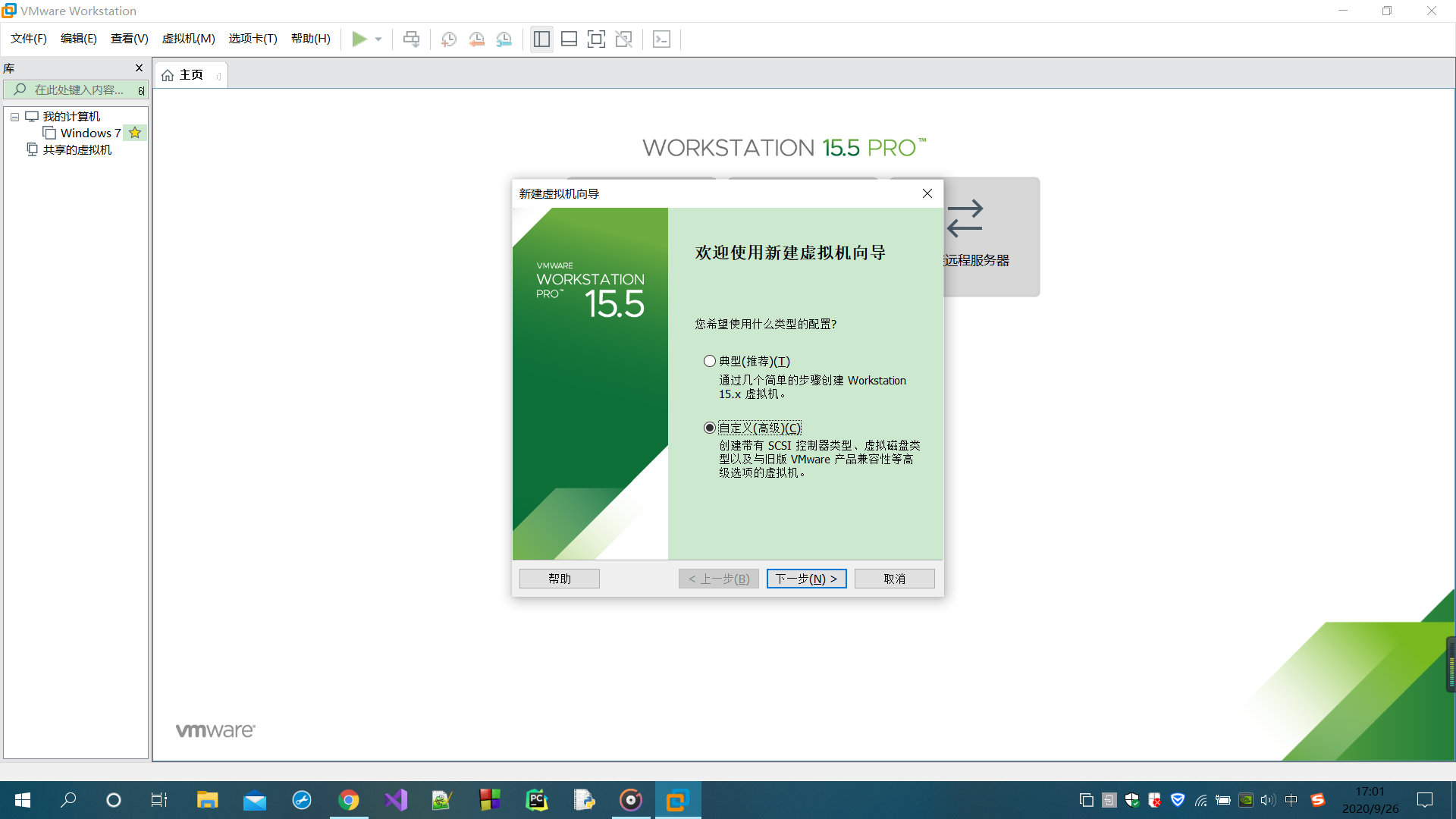Click the green power on play icon
The width and height of the screenshot is (1456, 819).
click(359, 39)
